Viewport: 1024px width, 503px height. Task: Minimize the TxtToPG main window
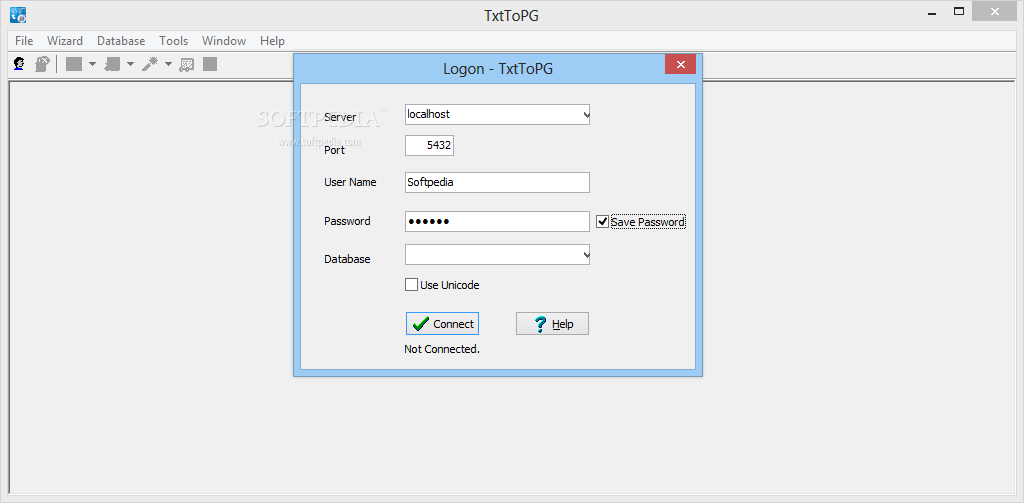pos(933,12)
